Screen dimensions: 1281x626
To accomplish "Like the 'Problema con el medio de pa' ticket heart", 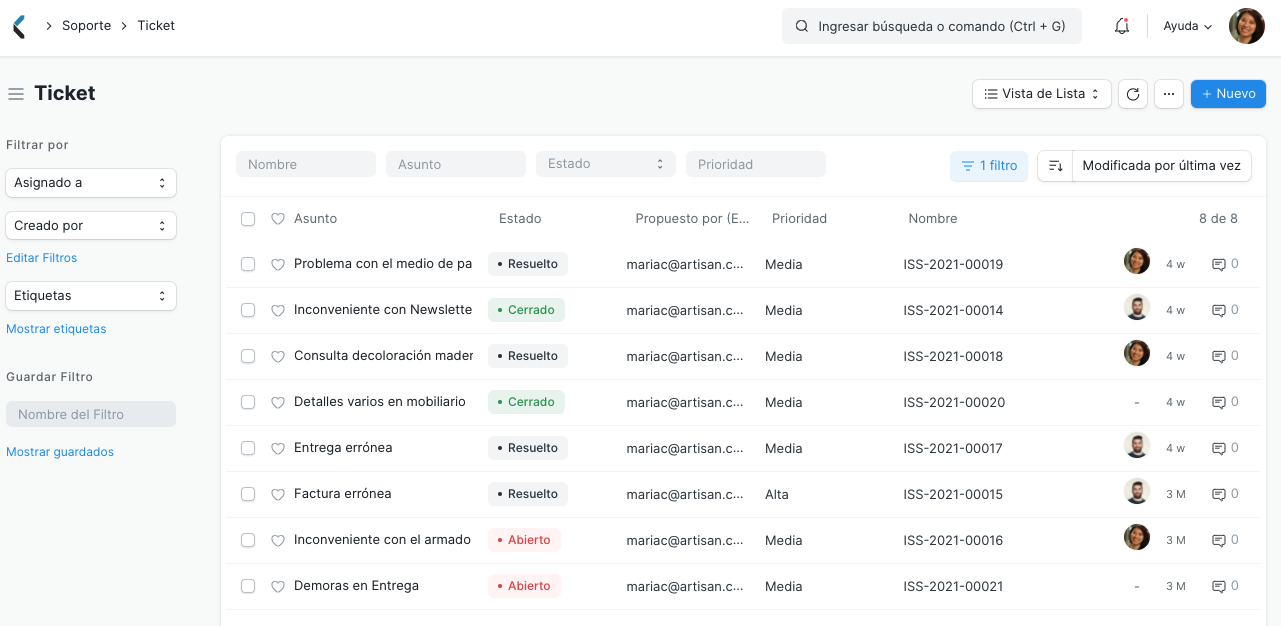I will pyautogui.click(x=278, y=265).
